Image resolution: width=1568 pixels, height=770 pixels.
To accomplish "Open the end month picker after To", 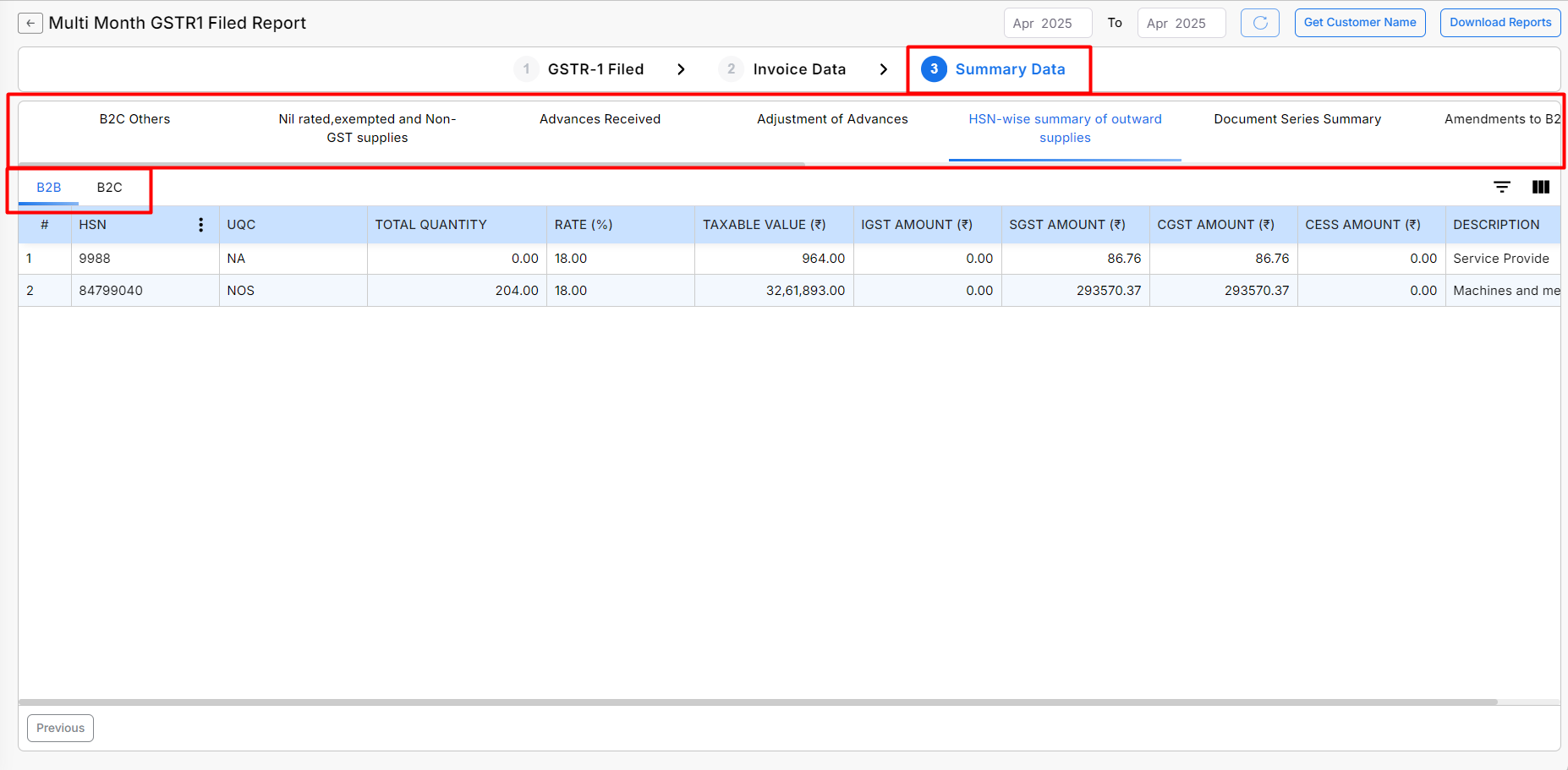I will 1181,24.
